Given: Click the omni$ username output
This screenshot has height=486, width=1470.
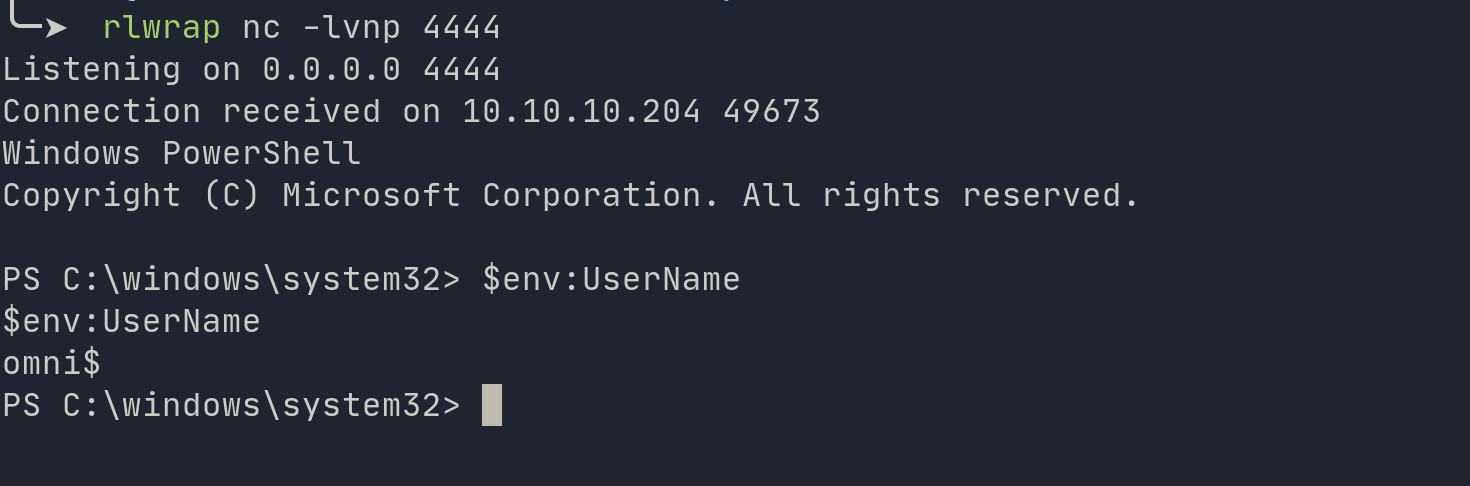Looking at the screenshot, I should point(51,363).
